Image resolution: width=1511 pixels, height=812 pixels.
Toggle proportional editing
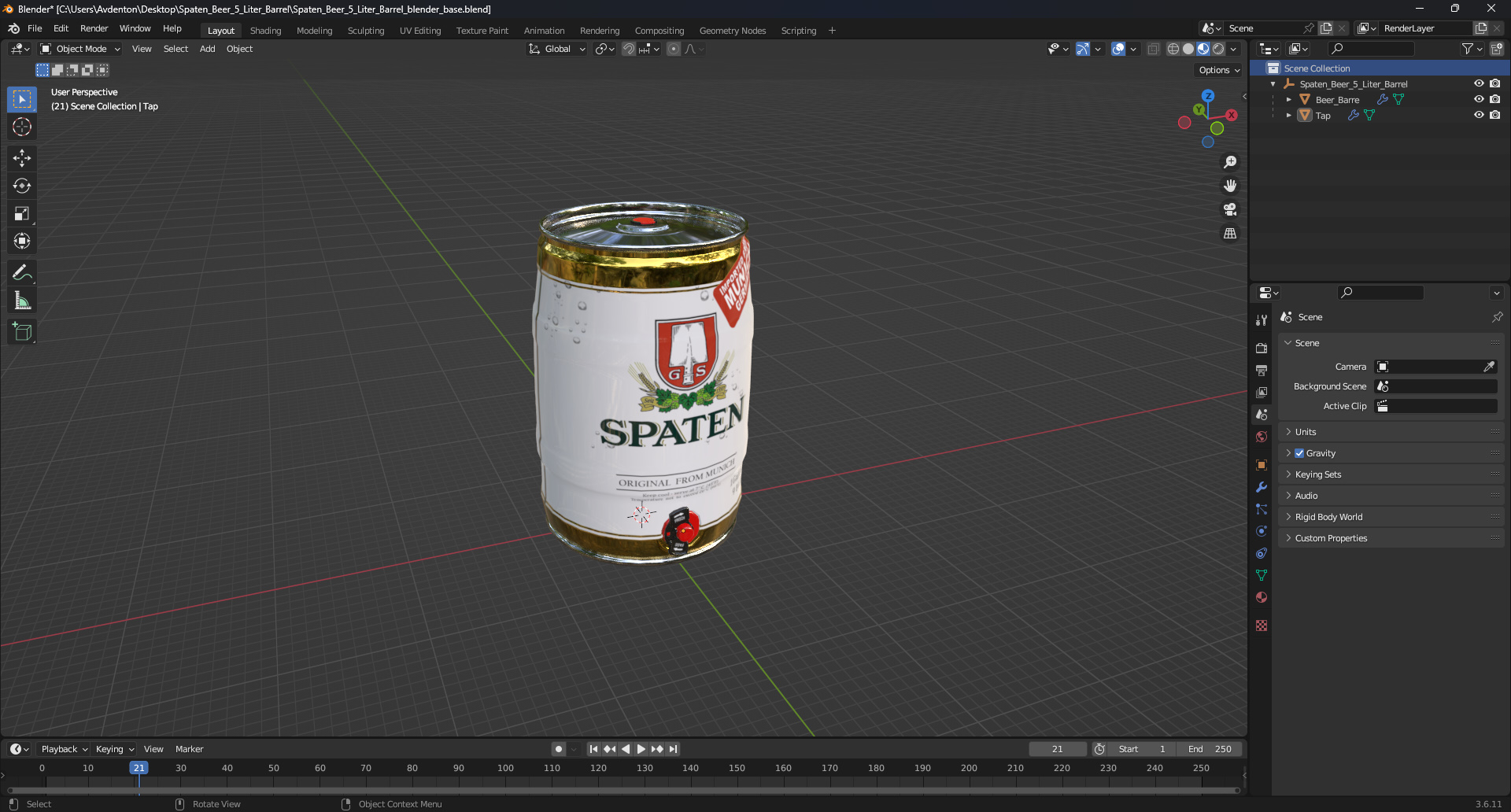point(674,49)
